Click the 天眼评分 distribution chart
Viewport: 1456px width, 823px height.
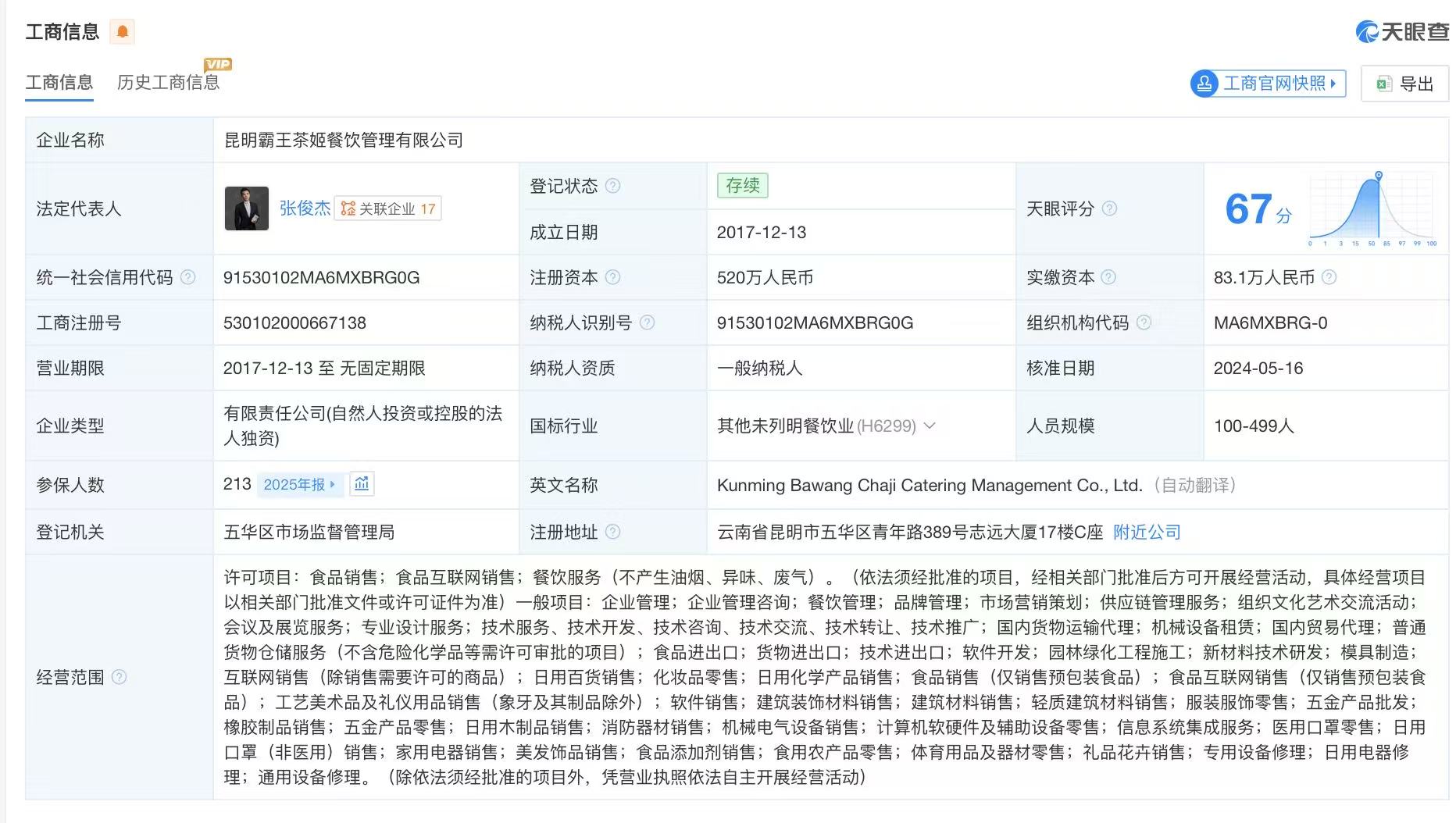coord(1374,208)
